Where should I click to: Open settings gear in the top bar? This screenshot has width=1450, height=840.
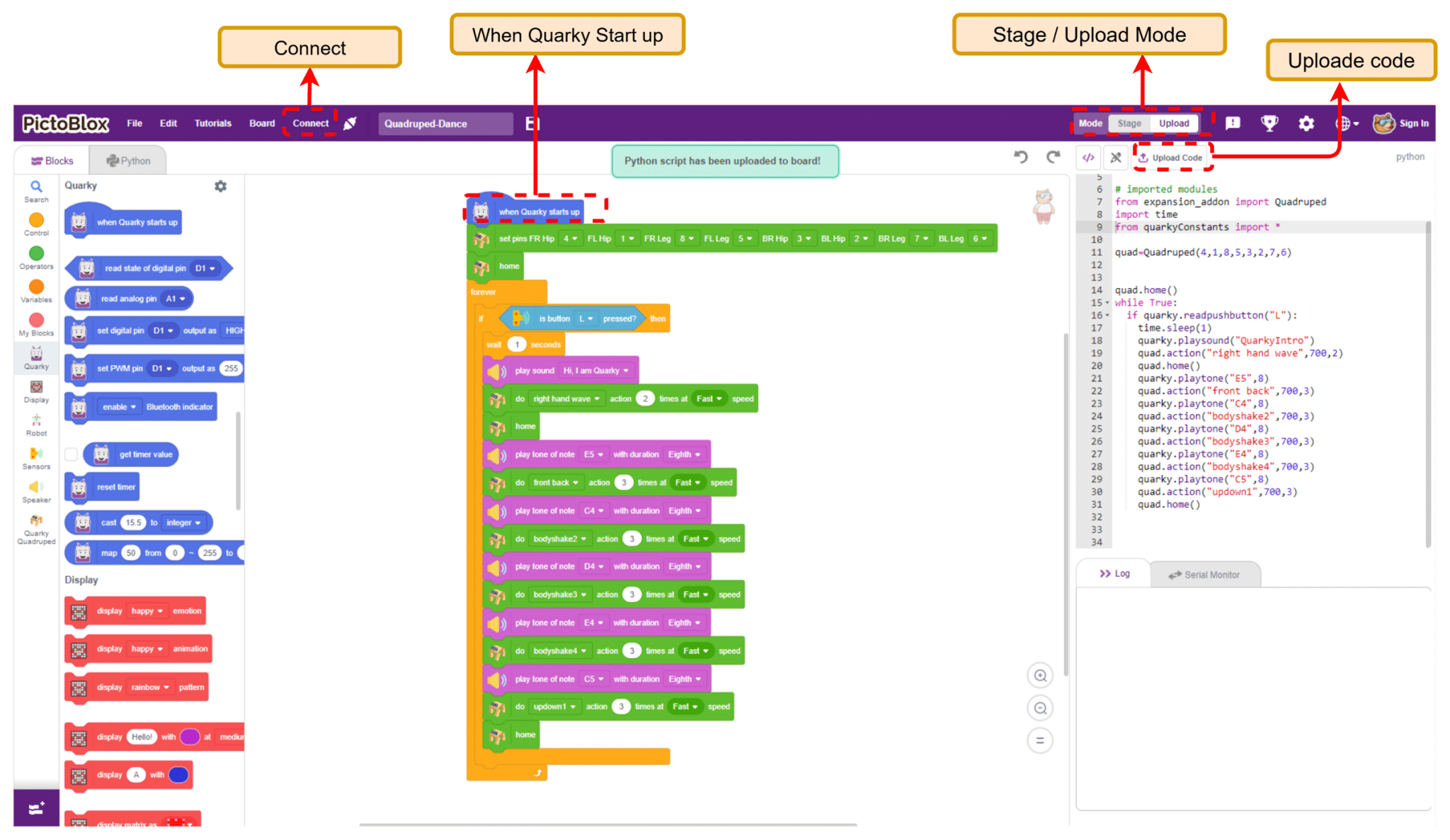[1306, 124]
